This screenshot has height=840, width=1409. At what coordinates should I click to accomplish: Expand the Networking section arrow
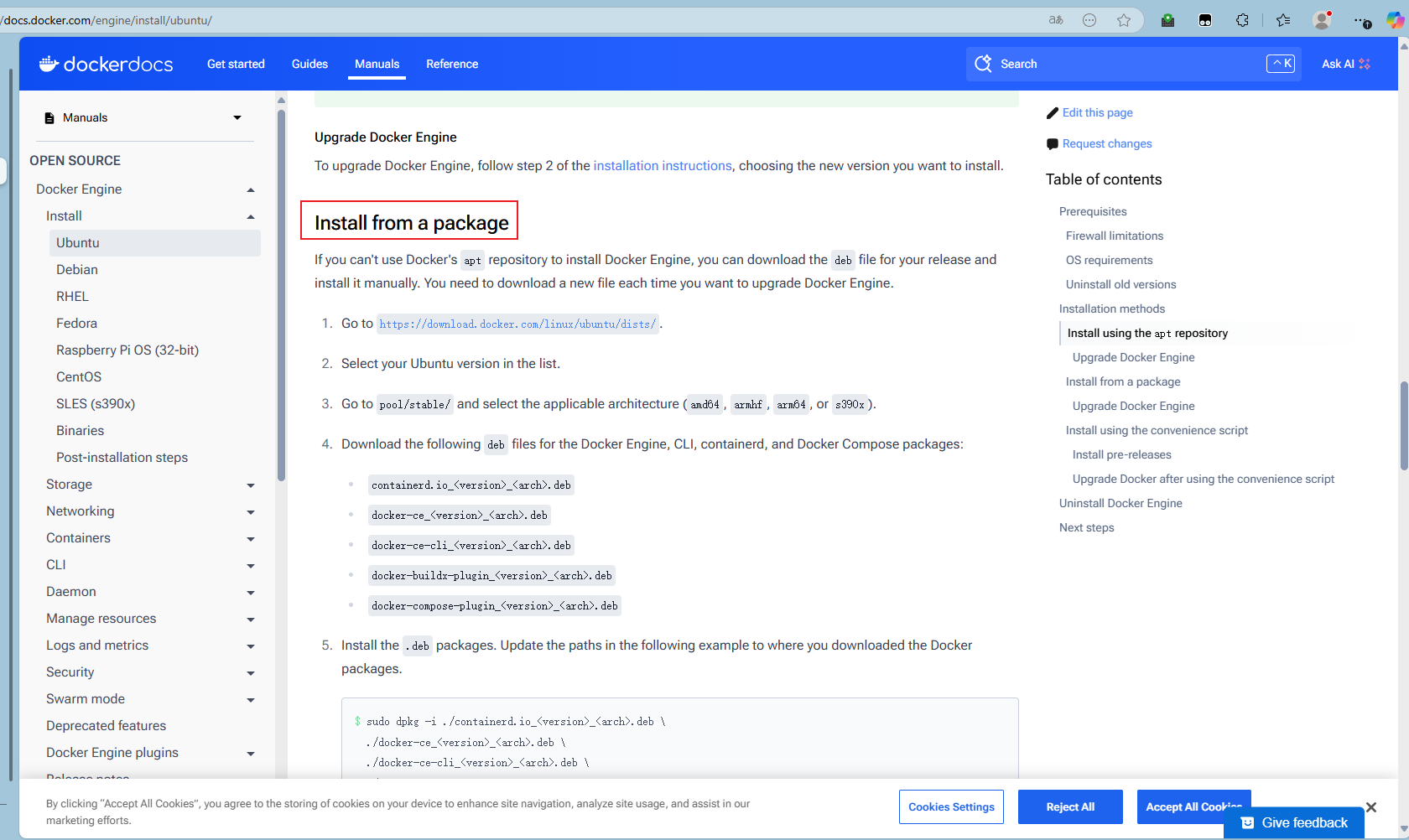(250, 512)
